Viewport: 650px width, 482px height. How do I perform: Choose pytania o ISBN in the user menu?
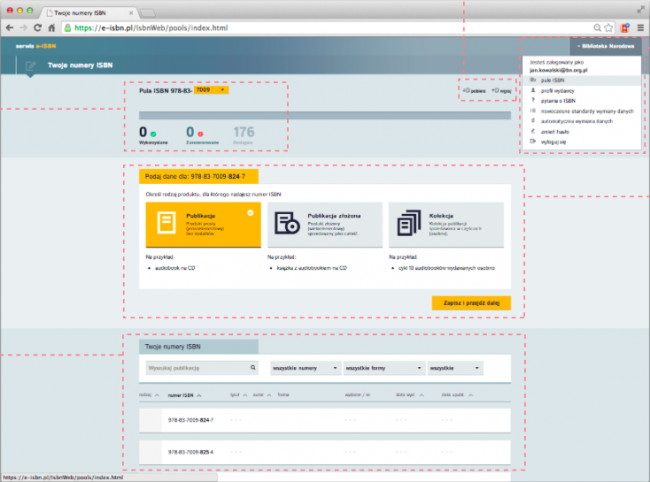point(582,101)
